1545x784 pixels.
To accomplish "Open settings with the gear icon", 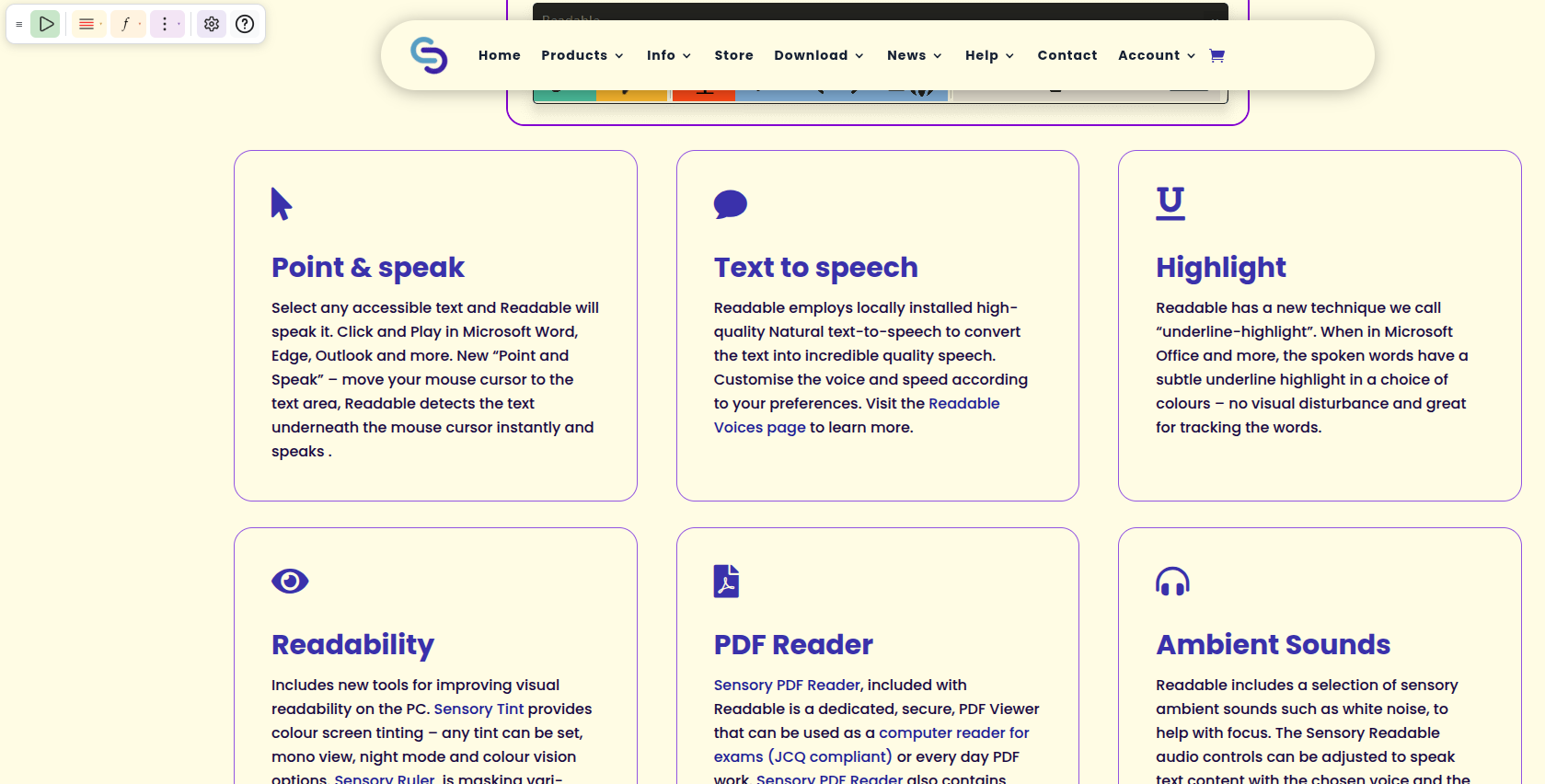I will [x=212, y=24].
